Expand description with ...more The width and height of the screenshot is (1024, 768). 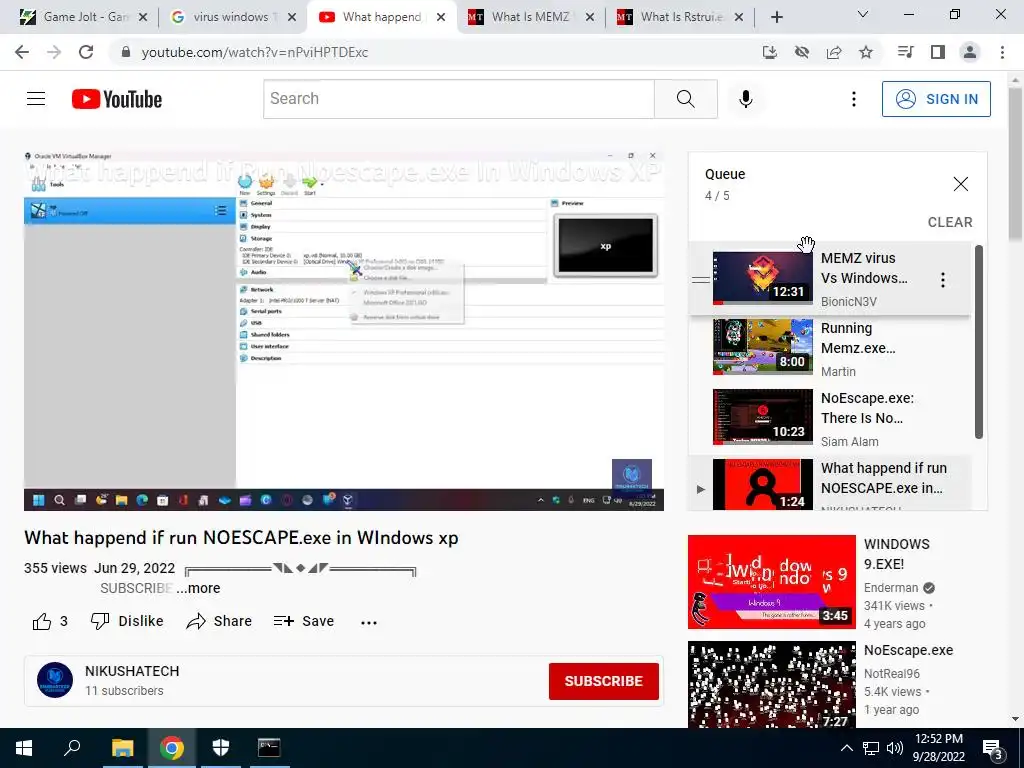pyautogui.click(x=199, y=588)
